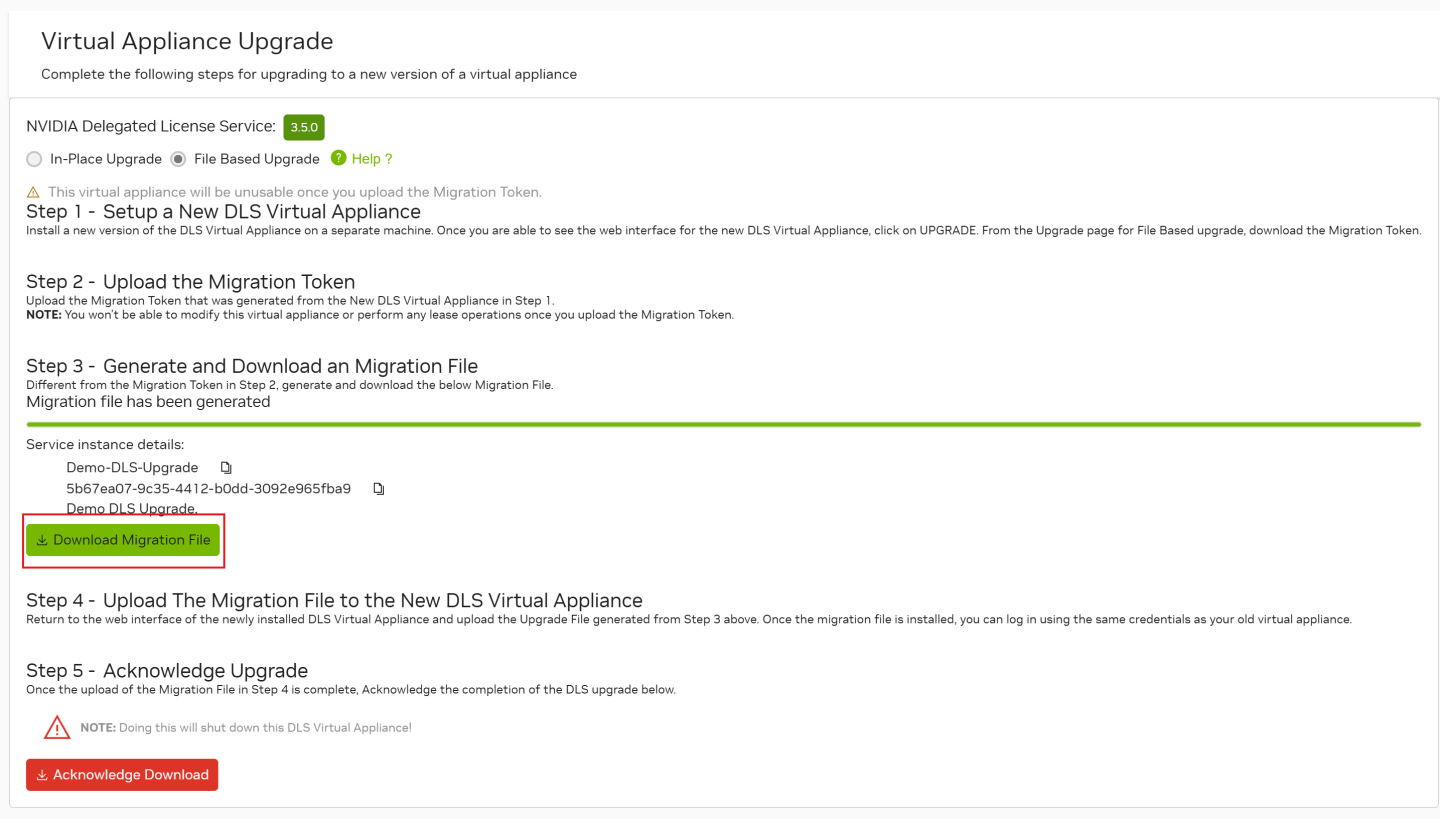Click the Step 3 Generate and Download heading
The image size is (1440, 819).
point(252,366)
